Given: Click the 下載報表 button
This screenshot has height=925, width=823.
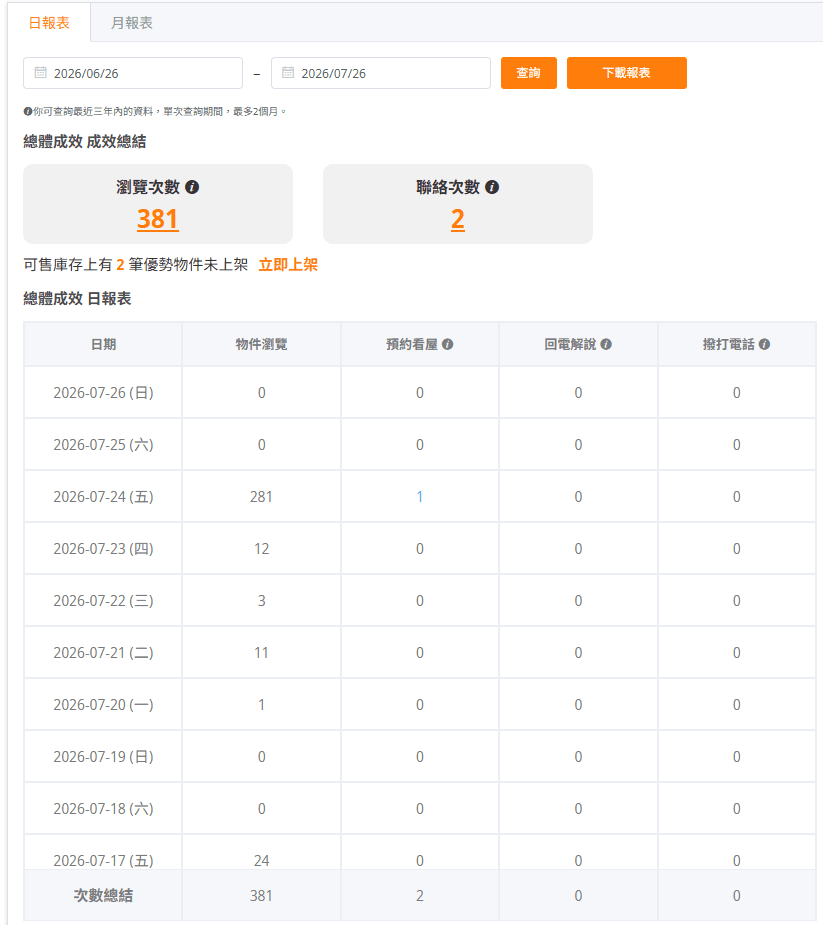Looking at the screenshot, I should click(x=627, y=73).
